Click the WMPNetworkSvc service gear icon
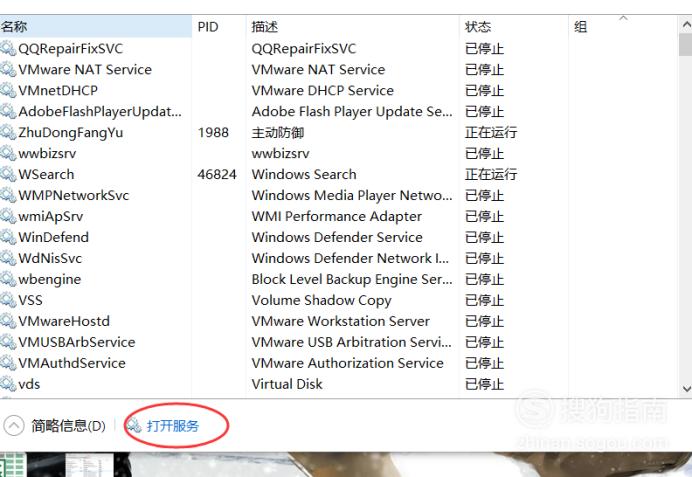692x477 pixels. 8,195
